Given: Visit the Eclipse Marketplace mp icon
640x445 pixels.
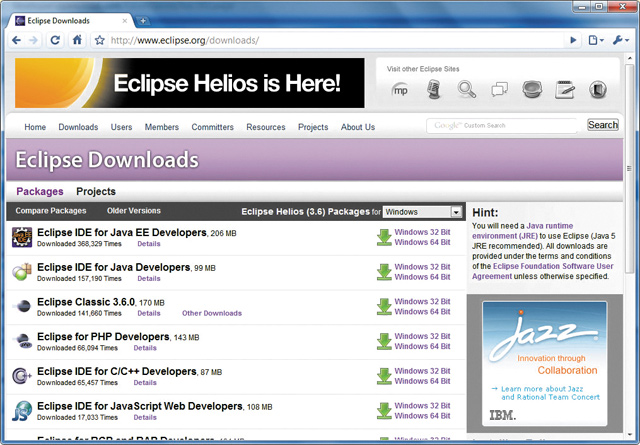Looking at the screenshot, I should click(400, 90).
